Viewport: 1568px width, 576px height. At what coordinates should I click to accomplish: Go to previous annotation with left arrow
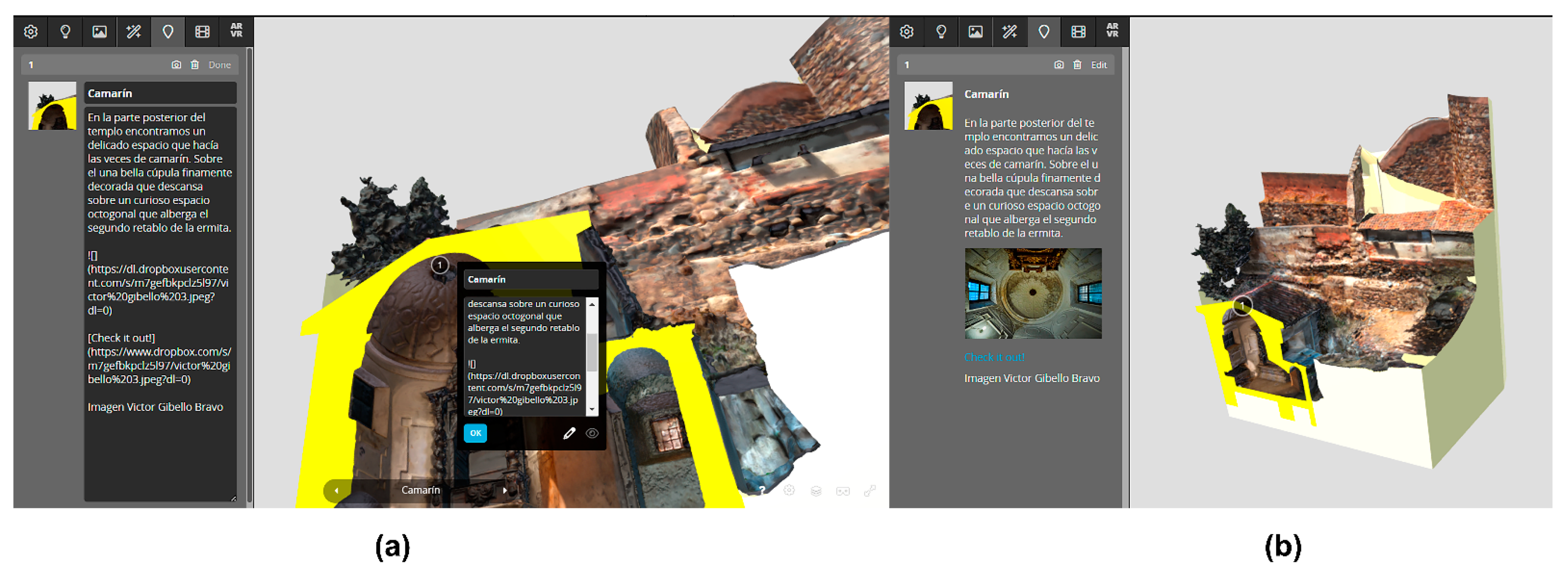coord(337,490)
